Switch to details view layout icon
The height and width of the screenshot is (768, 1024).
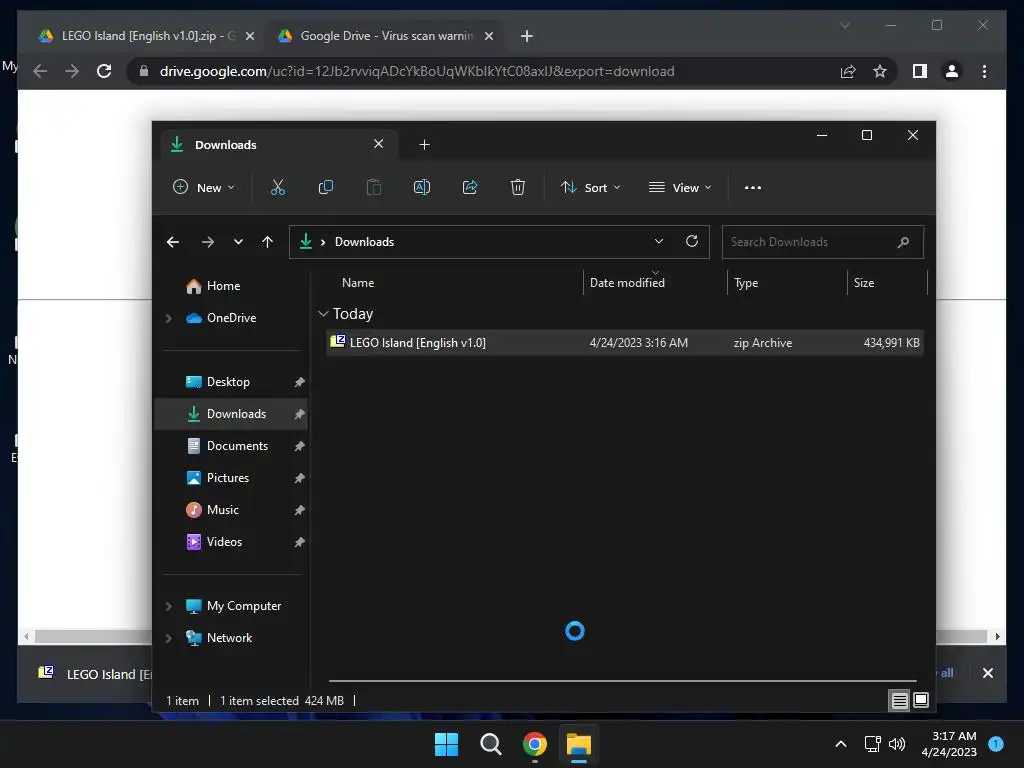pyautogui.click(x=899, y=701)
